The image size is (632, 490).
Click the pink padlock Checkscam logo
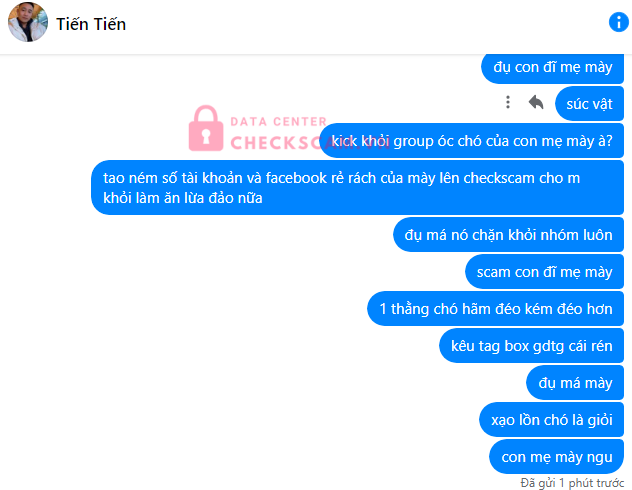(207, 127)
